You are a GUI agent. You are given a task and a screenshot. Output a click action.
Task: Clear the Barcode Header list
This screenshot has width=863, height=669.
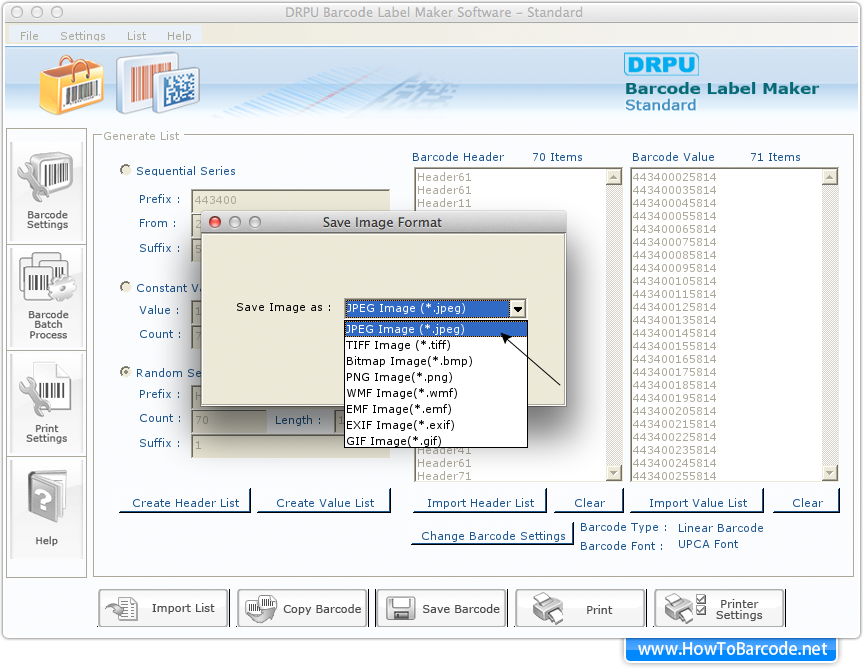589,502
